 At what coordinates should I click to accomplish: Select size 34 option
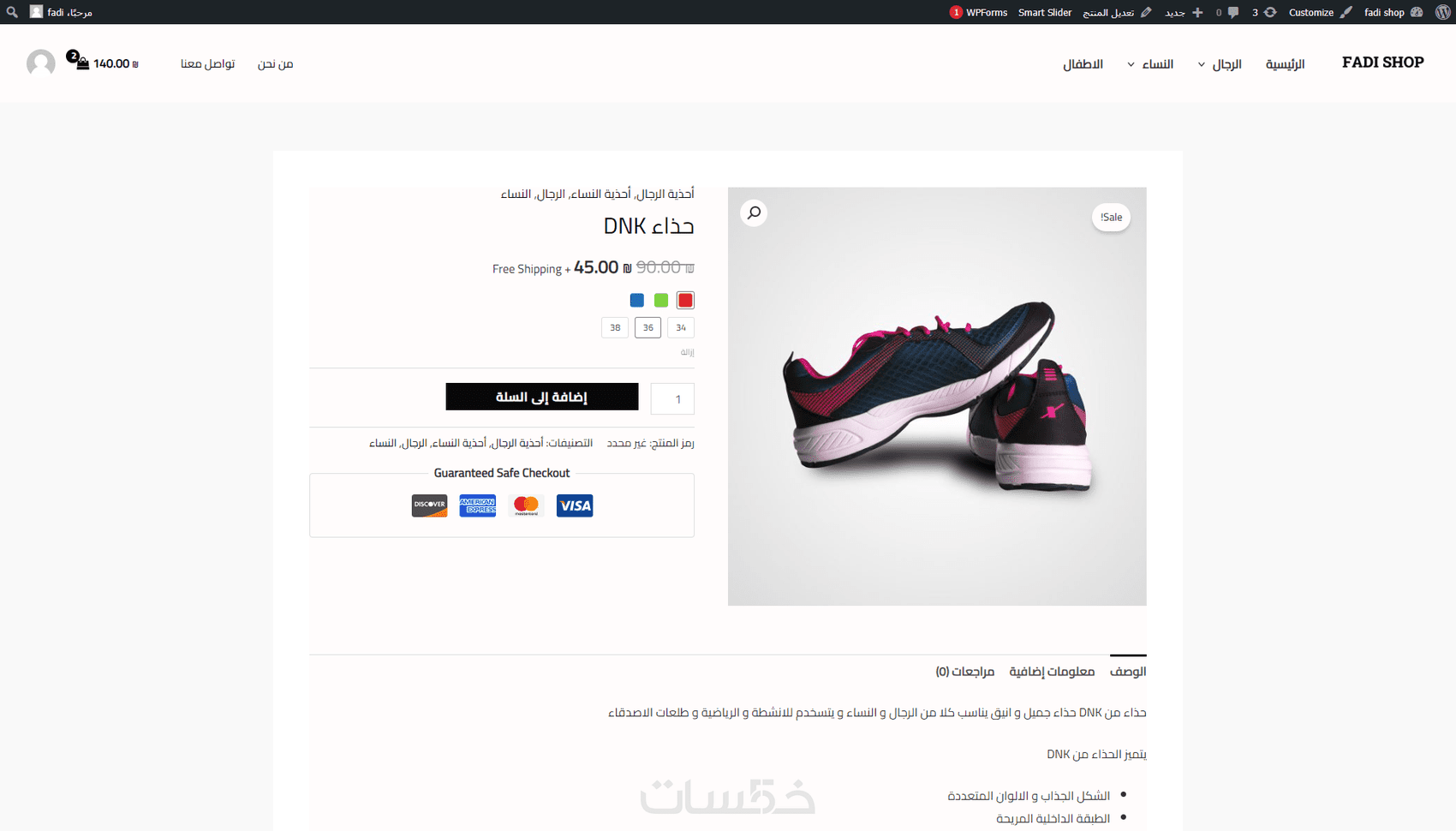pos(681,327)
